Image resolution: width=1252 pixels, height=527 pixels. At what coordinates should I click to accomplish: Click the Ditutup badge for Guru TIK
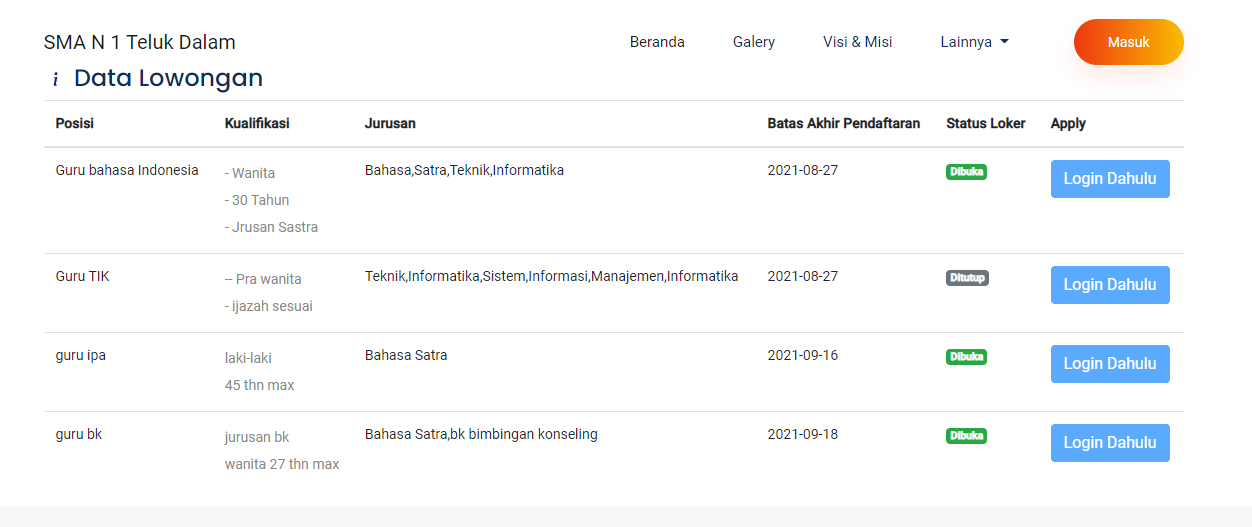967,278
